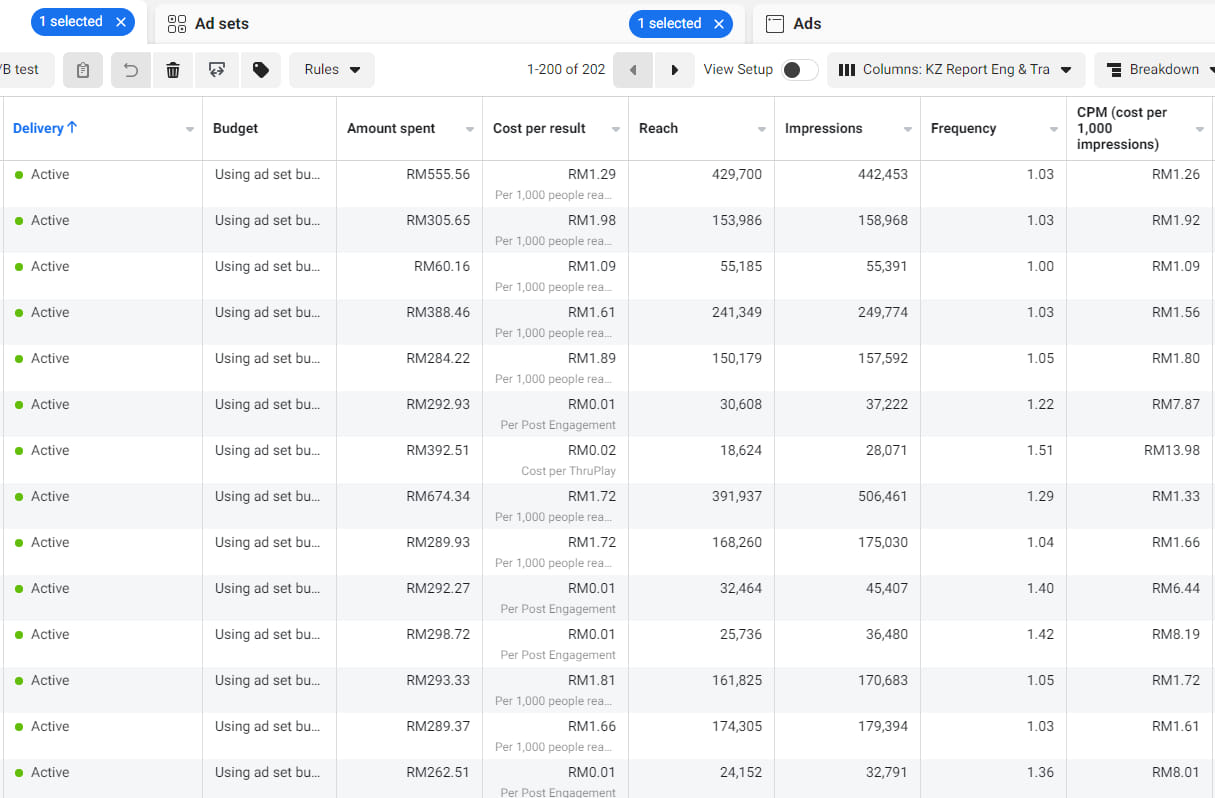Clear the Ad sets '1 selected' filter

[718, 24]
